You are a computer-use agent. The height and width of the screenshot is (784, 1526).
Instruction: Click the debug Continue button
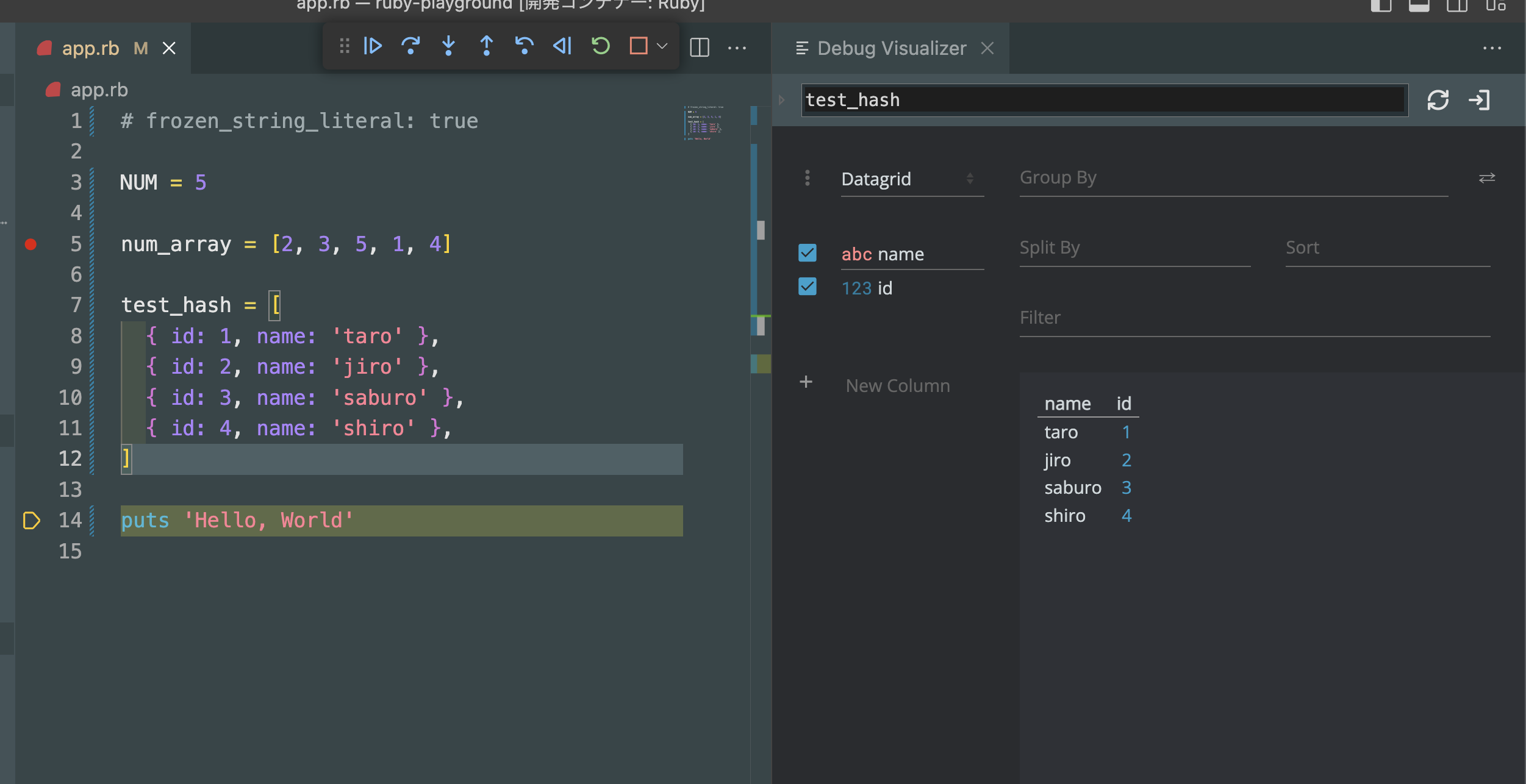click(372, 46)
